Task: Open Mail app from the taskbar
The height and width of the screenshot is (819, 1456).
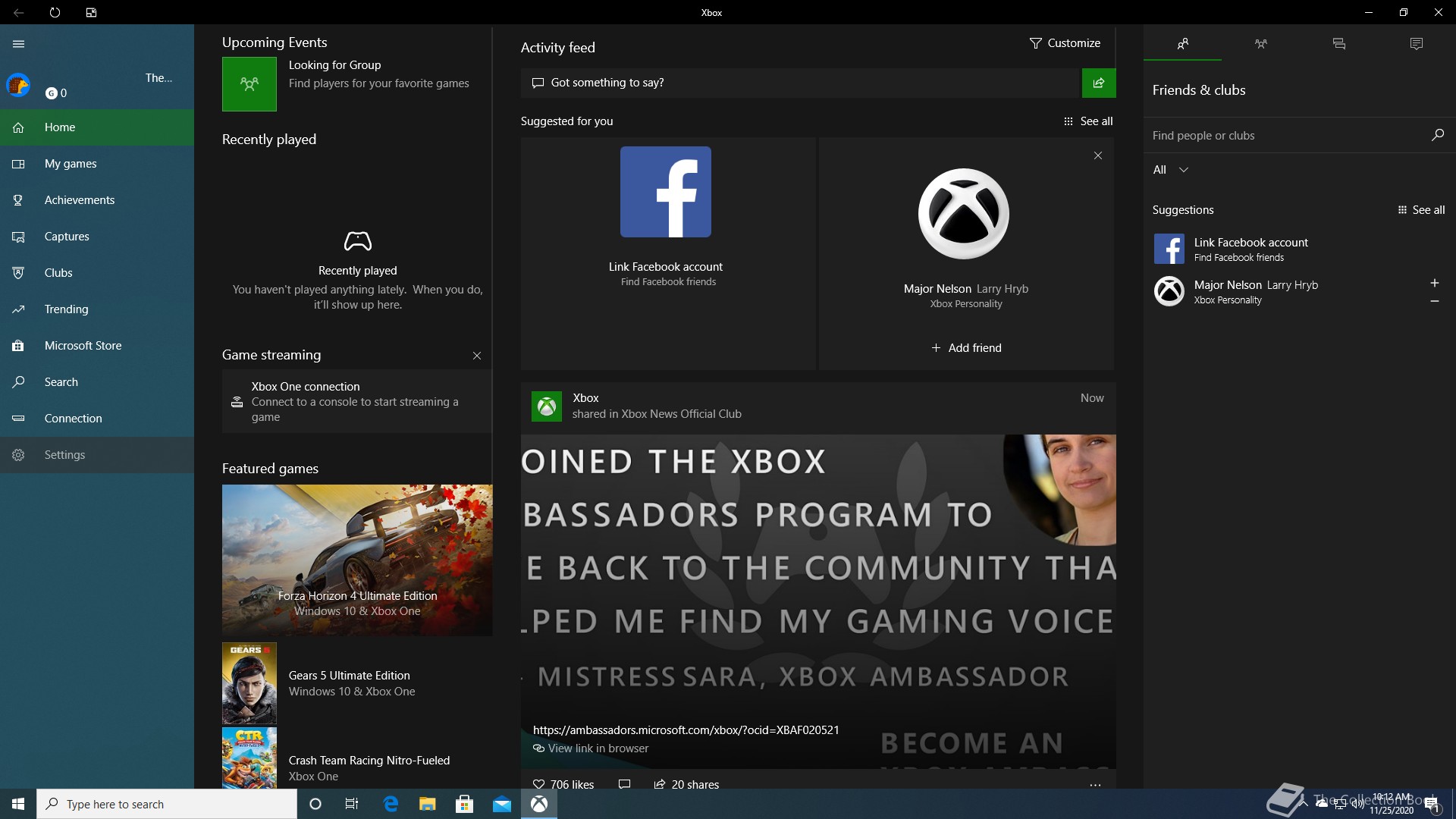Action: [x=502, y=804]
